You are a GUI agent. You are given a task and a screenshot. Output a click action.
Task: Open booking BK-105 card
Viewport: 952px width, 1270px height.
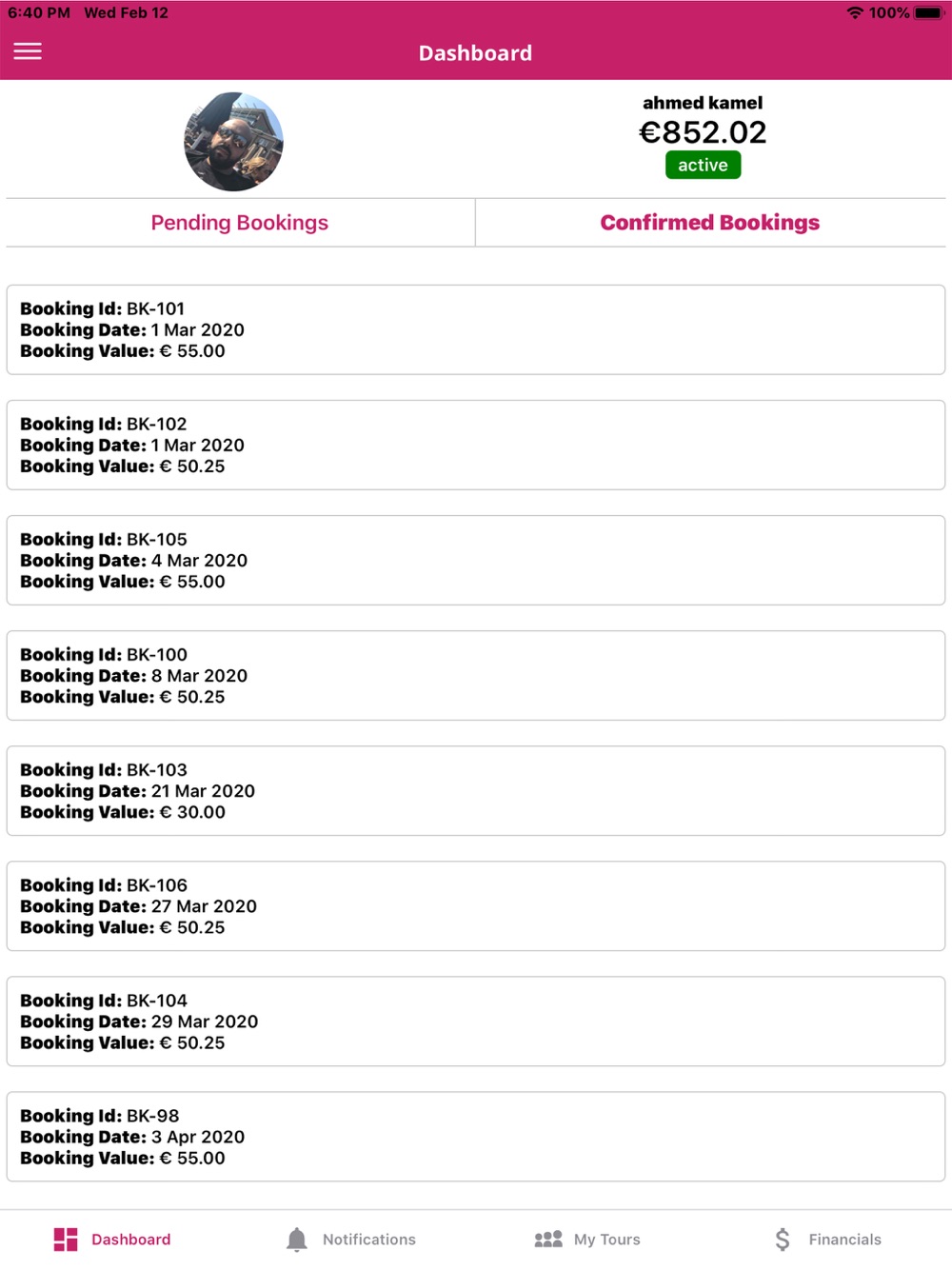[x=476, y=560]
